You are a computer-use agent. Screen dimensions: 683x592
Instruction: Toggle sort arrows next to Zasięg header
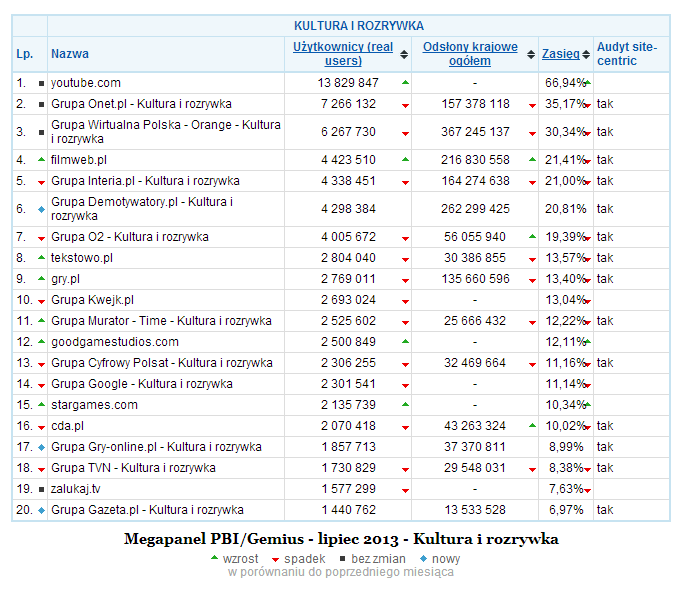point(587,55)
